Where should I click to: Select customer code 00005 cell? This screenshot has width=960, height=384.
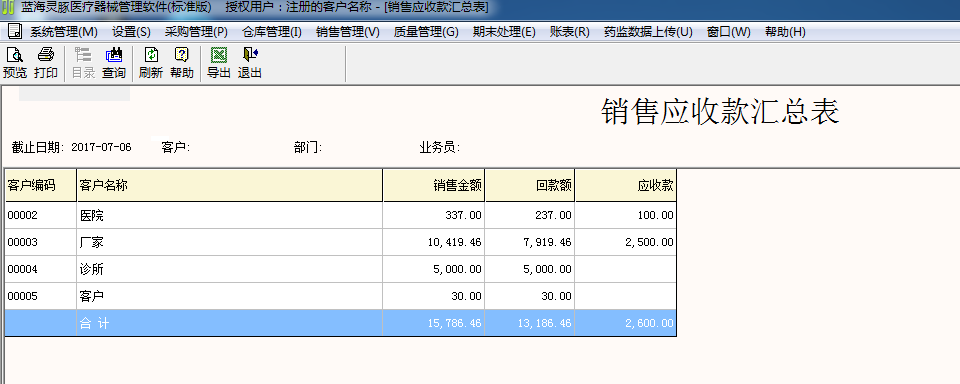click(41, 296)
